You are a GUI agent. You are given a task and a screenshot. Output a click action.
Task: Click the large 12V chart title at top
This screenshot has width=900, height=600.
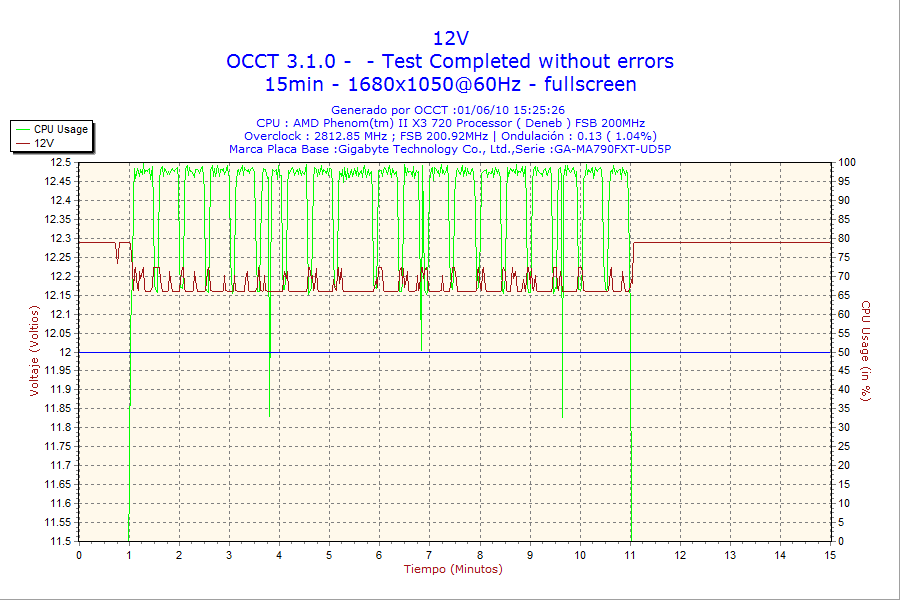[x=450, y=38]
